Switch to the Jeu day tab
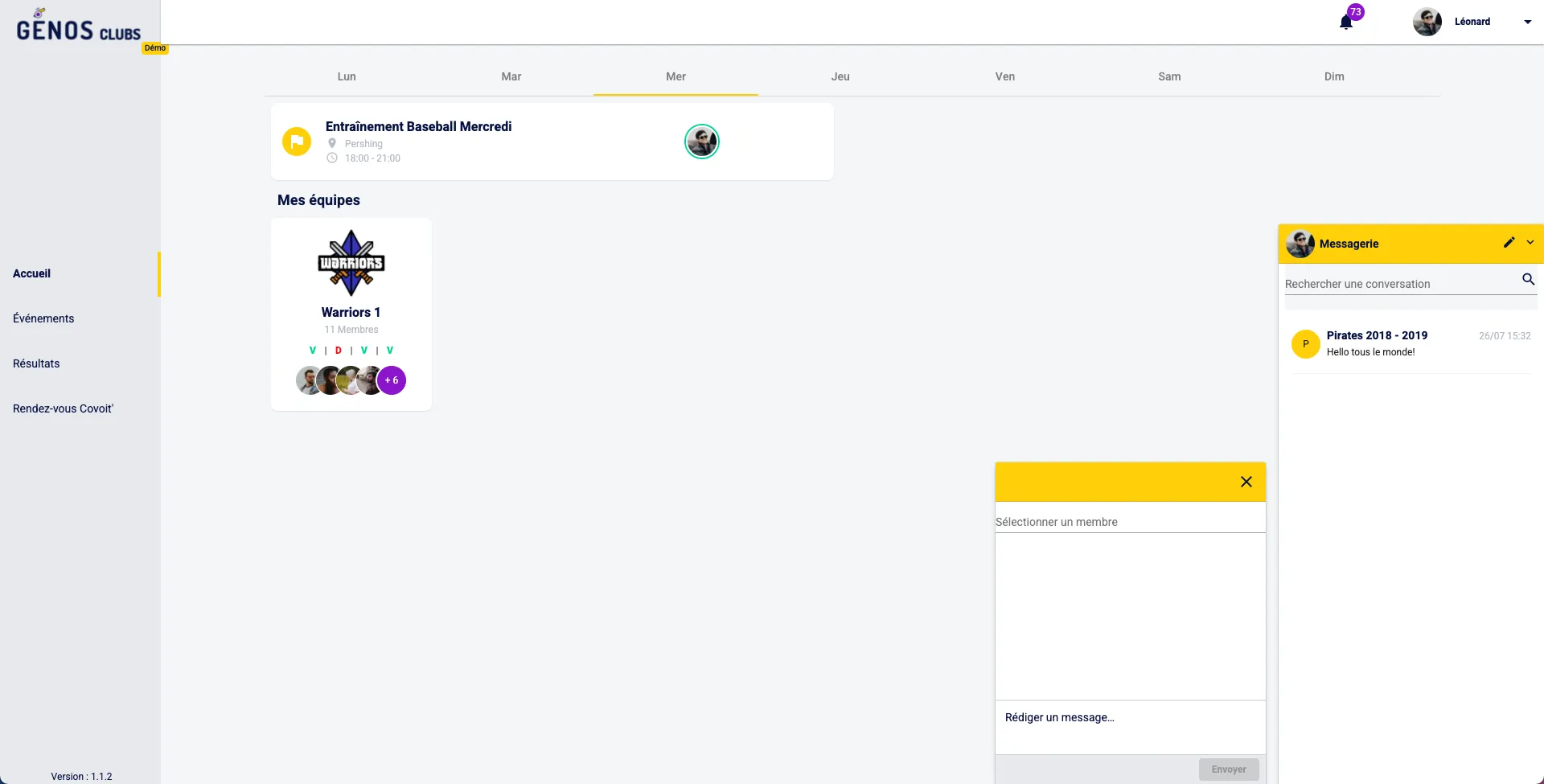This screenshot has height=784, width=1544. point(840,76)
